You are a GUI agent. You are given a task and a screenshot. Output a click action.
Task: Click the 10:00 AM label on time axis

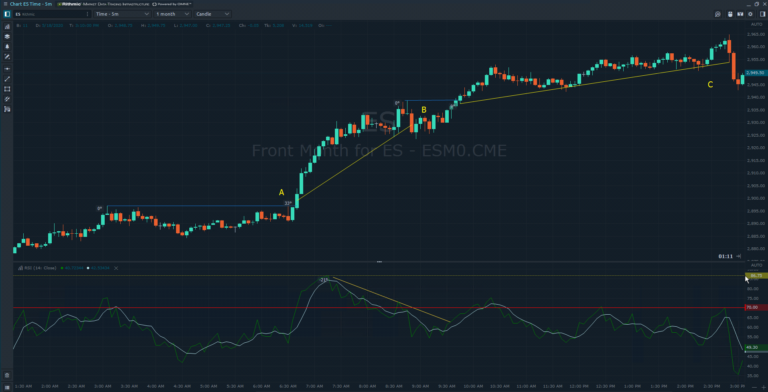pos(473,386)
